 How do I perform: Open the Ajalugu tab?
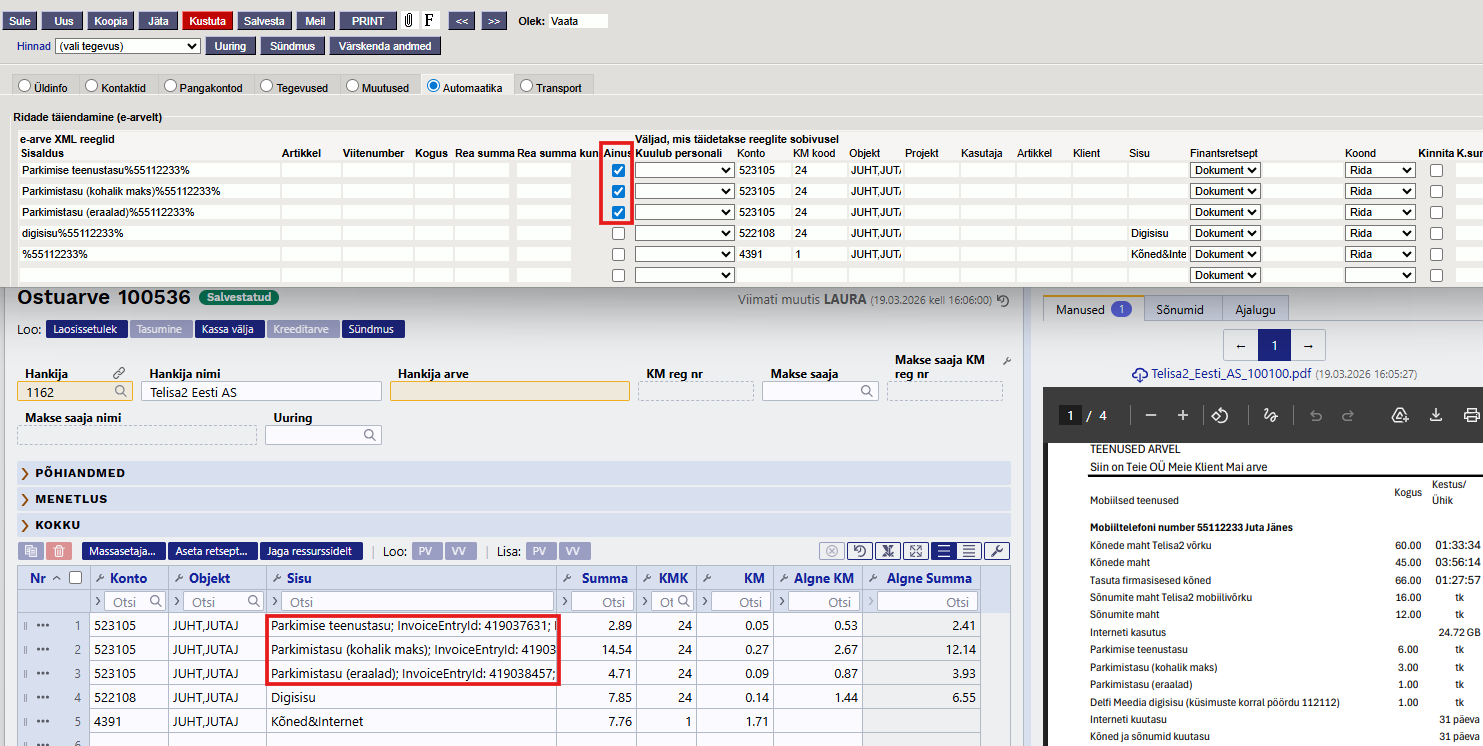(x=1254, y=310)
